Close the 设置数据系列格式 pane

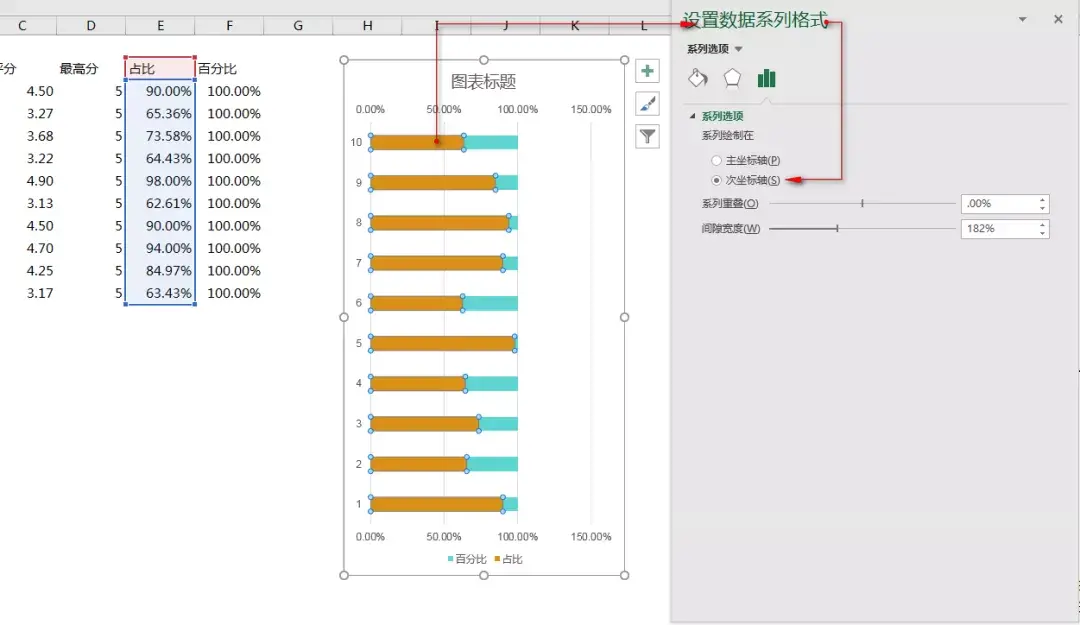[x=1058, y=19]
